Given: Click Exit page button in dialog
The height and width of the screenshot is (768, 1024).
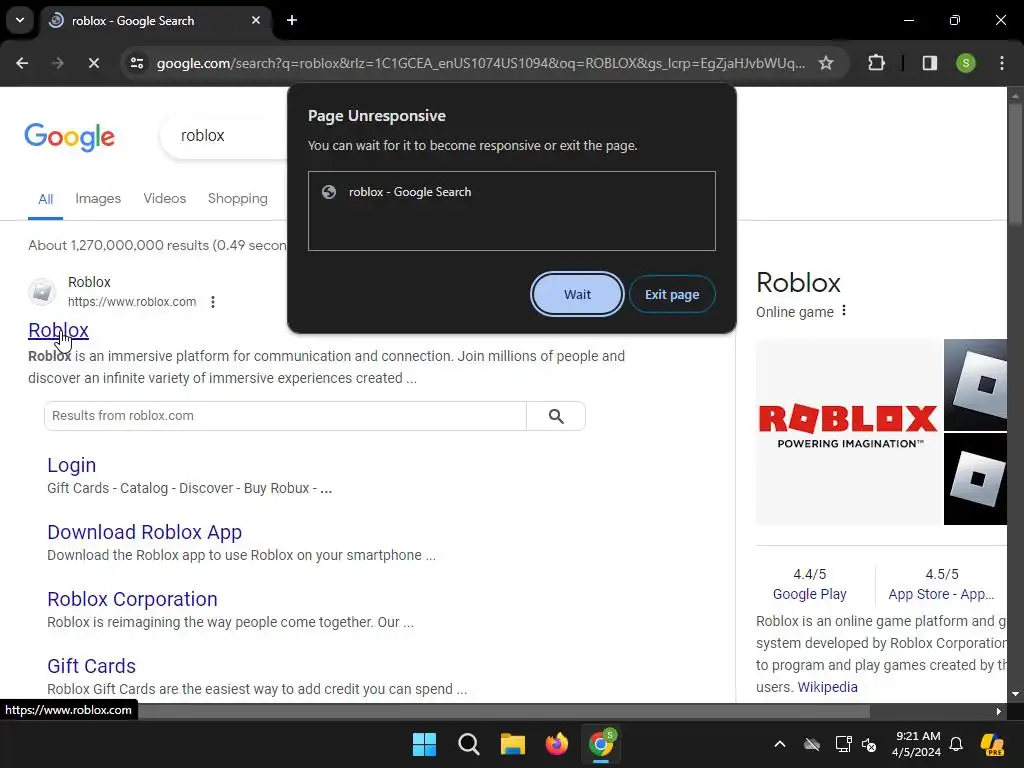Looking at the screenshot, I should [x=672, y=295].
